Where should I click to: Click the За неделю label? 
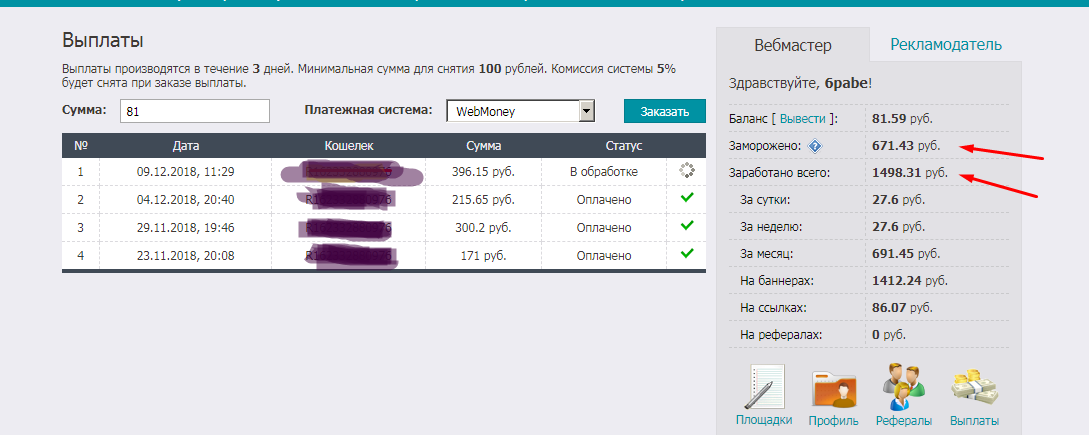pos(771,227)
